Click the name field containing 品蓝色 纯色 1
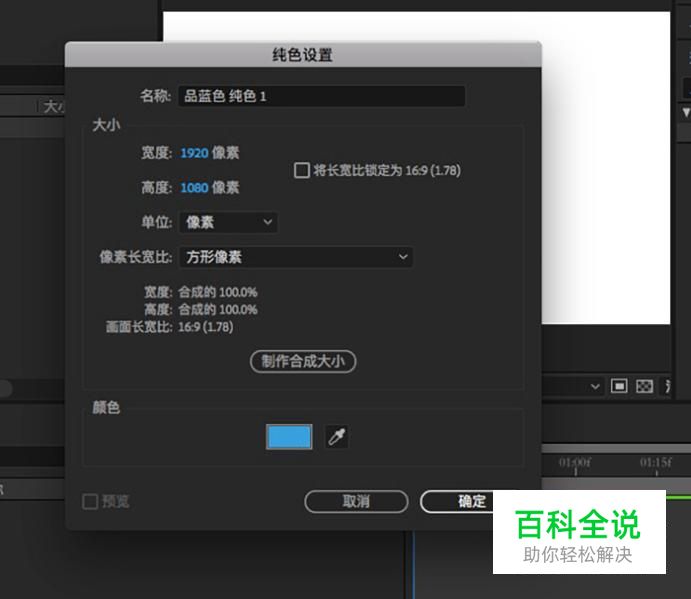Image resolution: width=691 pixels, height=599 pixels. [x=322, y=96]
